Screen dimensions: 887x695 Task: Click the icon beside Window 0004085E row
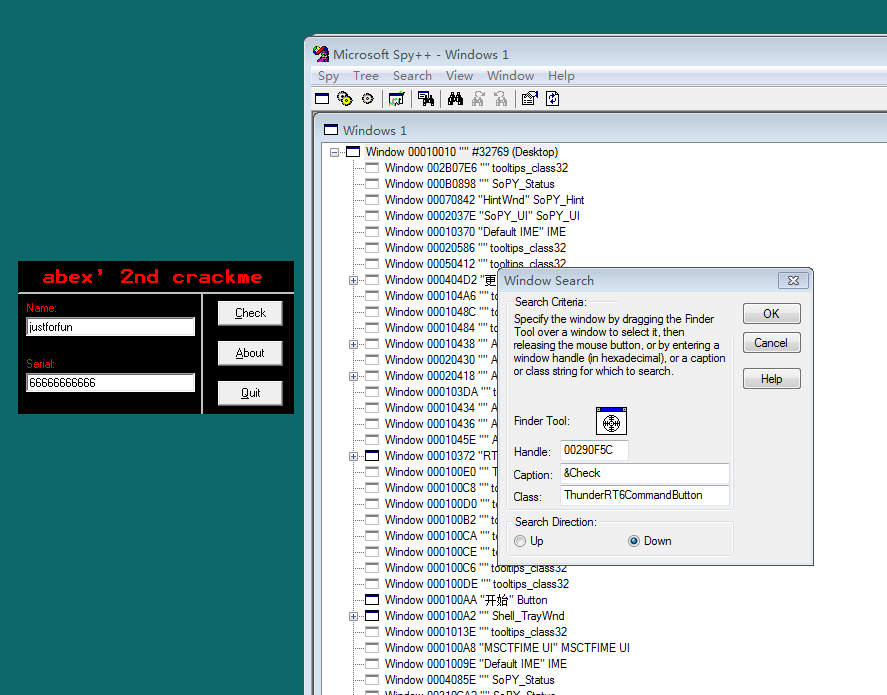[x=372, y=680]
